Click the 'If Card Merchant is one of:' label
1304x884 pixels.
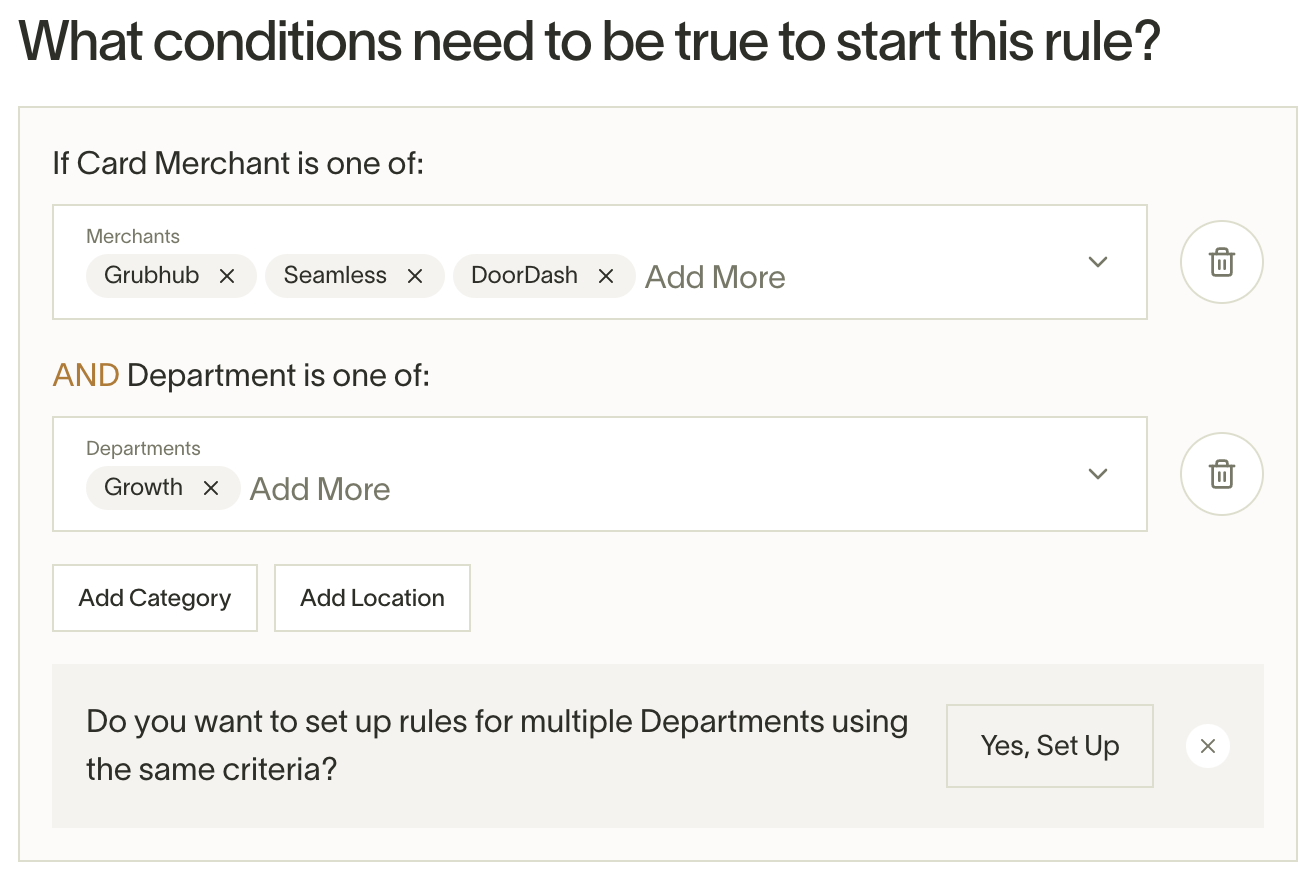(238, 163)
